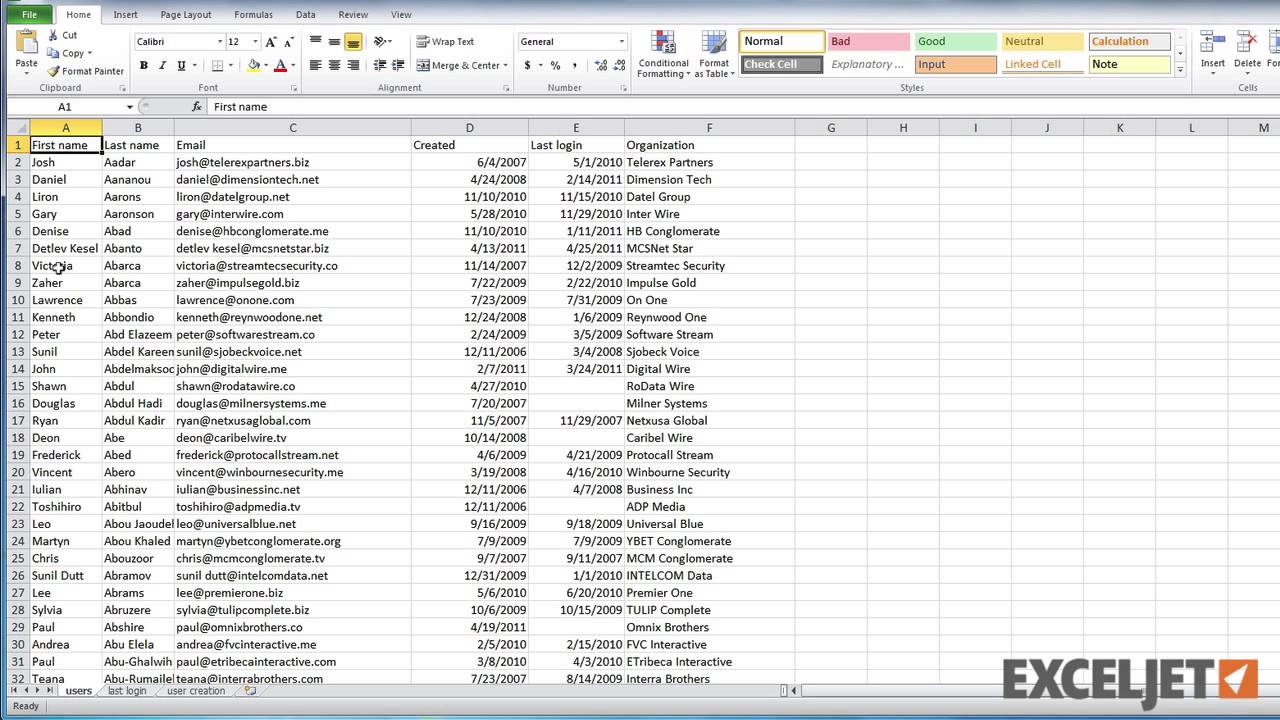Apply the Note cell style

pos(1129,64)
